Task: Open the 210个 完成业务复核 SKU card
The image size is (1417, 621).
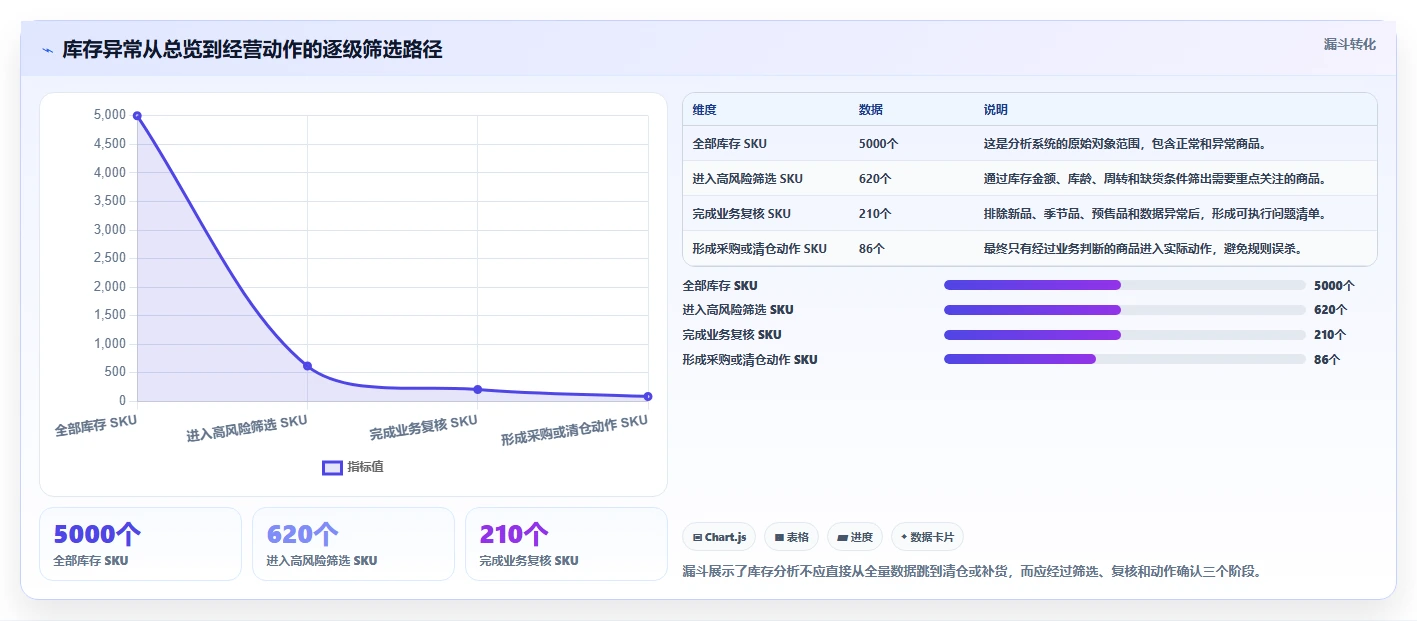Action: pos(566,544)
